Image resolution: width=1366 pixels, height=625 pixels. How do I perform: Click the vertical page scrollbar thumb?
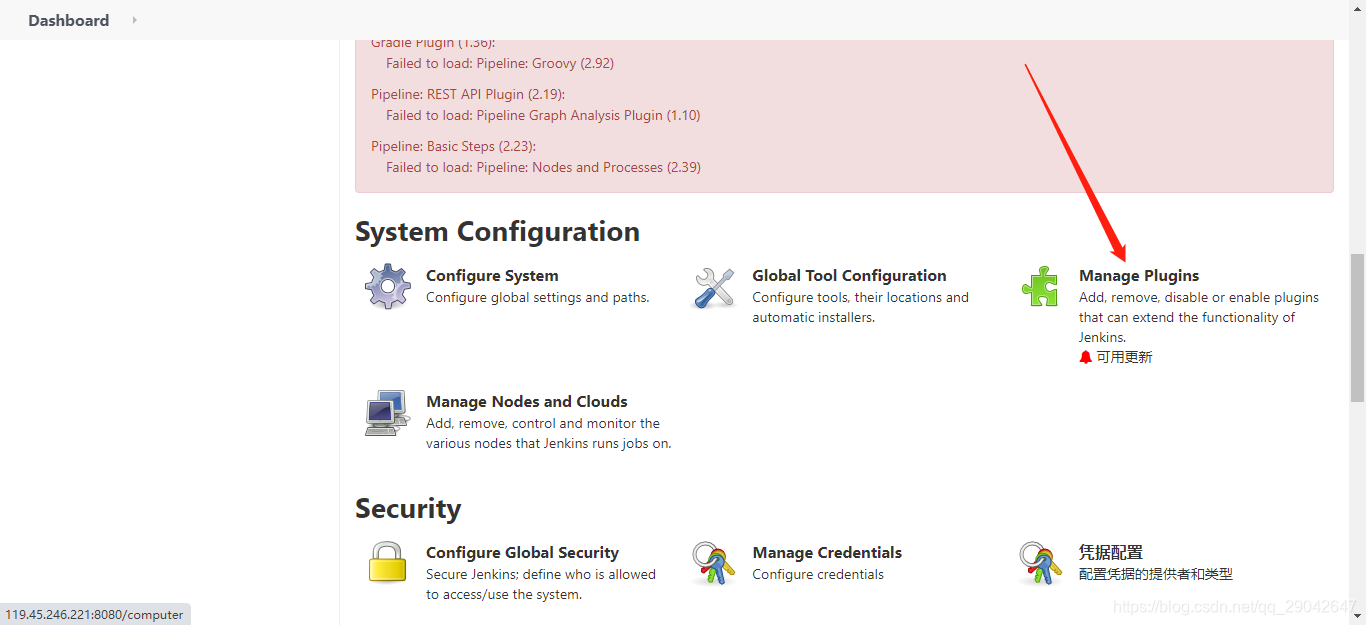point(1357,326)
